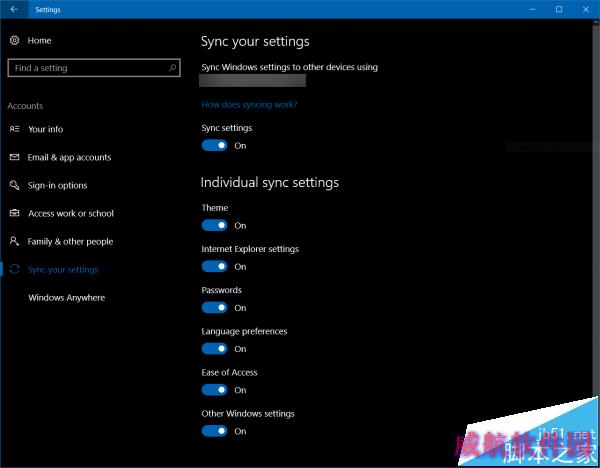
Task: Toggle Internet Explorer settings sync
Action: pos(214,266)
